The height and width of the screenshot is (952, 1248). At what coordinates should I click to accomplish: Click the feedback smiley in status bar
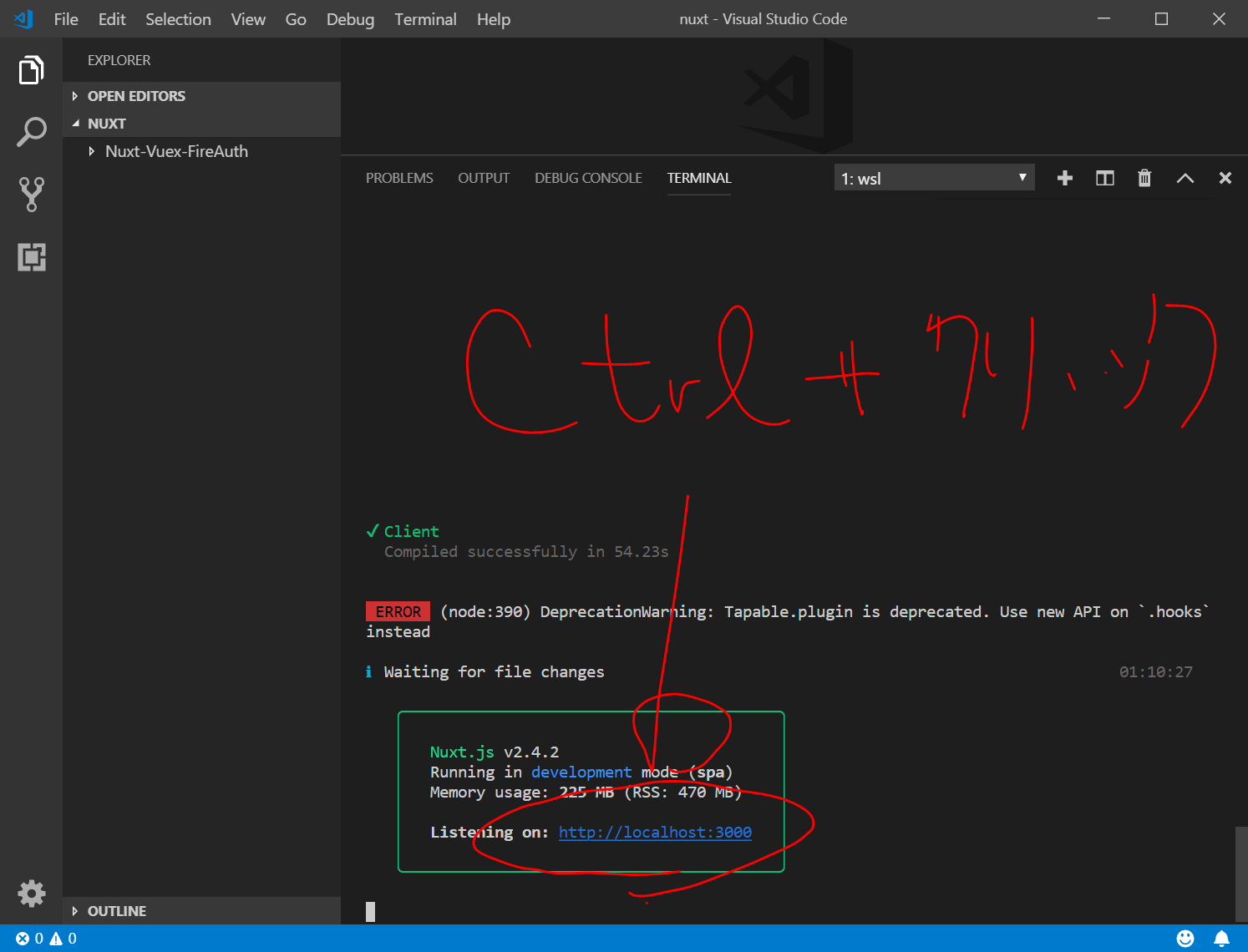coord(1185,938)
